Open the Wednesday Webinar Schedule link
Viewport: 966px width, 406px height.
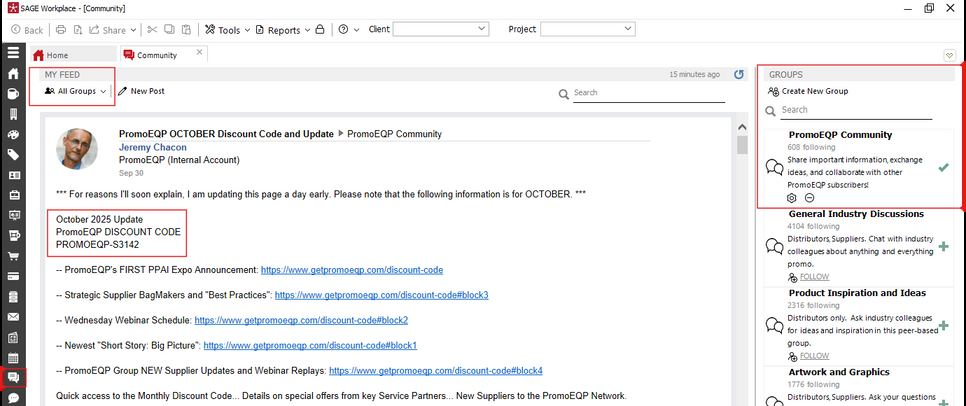(x=301, y=320)
